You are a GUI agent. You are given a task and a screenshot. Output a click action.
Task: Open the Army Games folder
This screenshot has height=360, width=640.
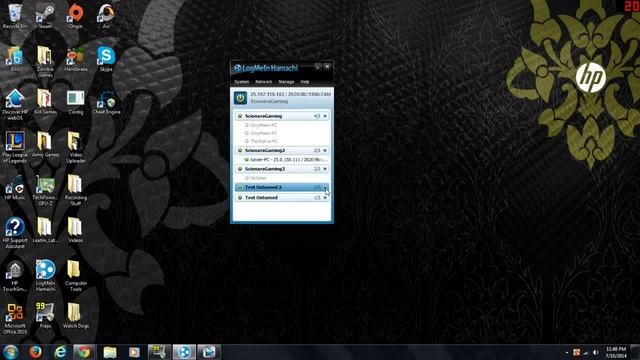coord(45,145)
